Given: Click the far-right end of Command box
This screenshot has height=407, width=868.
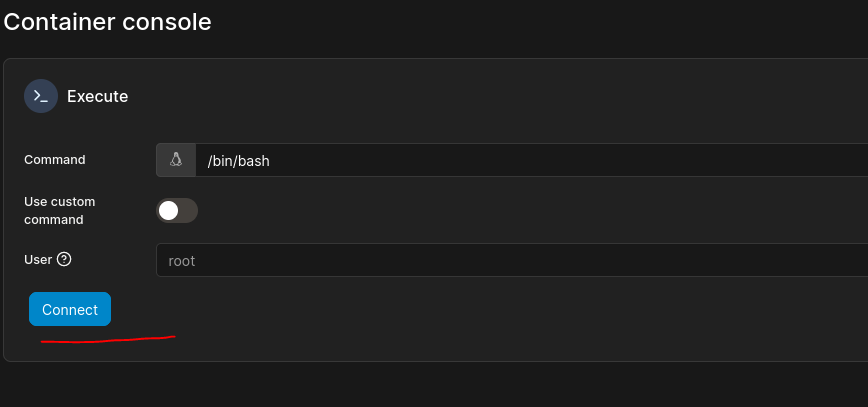Looking at the screenshot, I should click(858, 160).
